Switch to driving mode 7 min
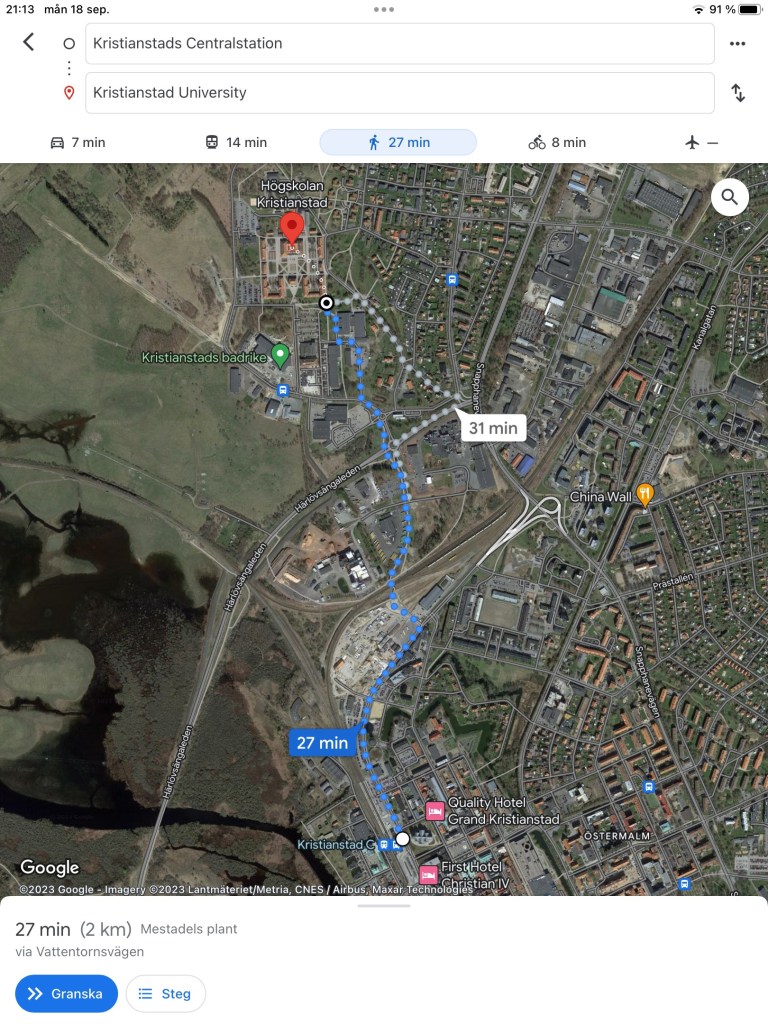The height and width of the screenshot is (1024, 768). coord(78,142)
